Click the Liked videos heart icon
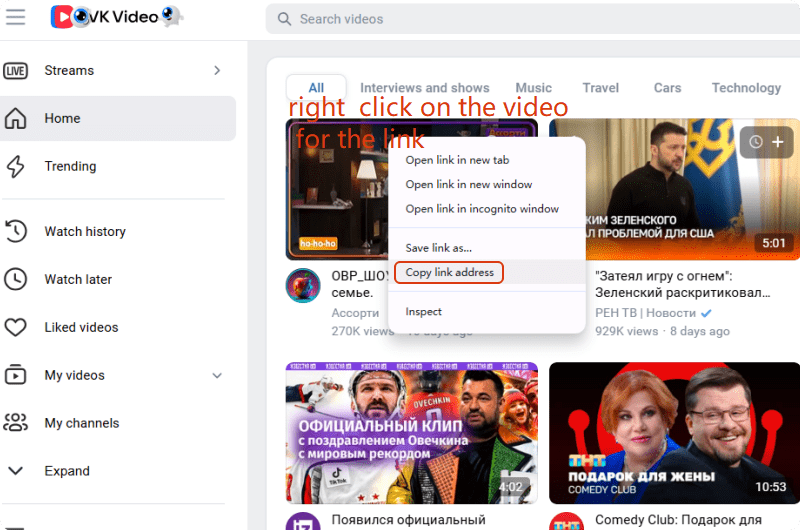Screen dimensions: 800x530 [16, 327]
